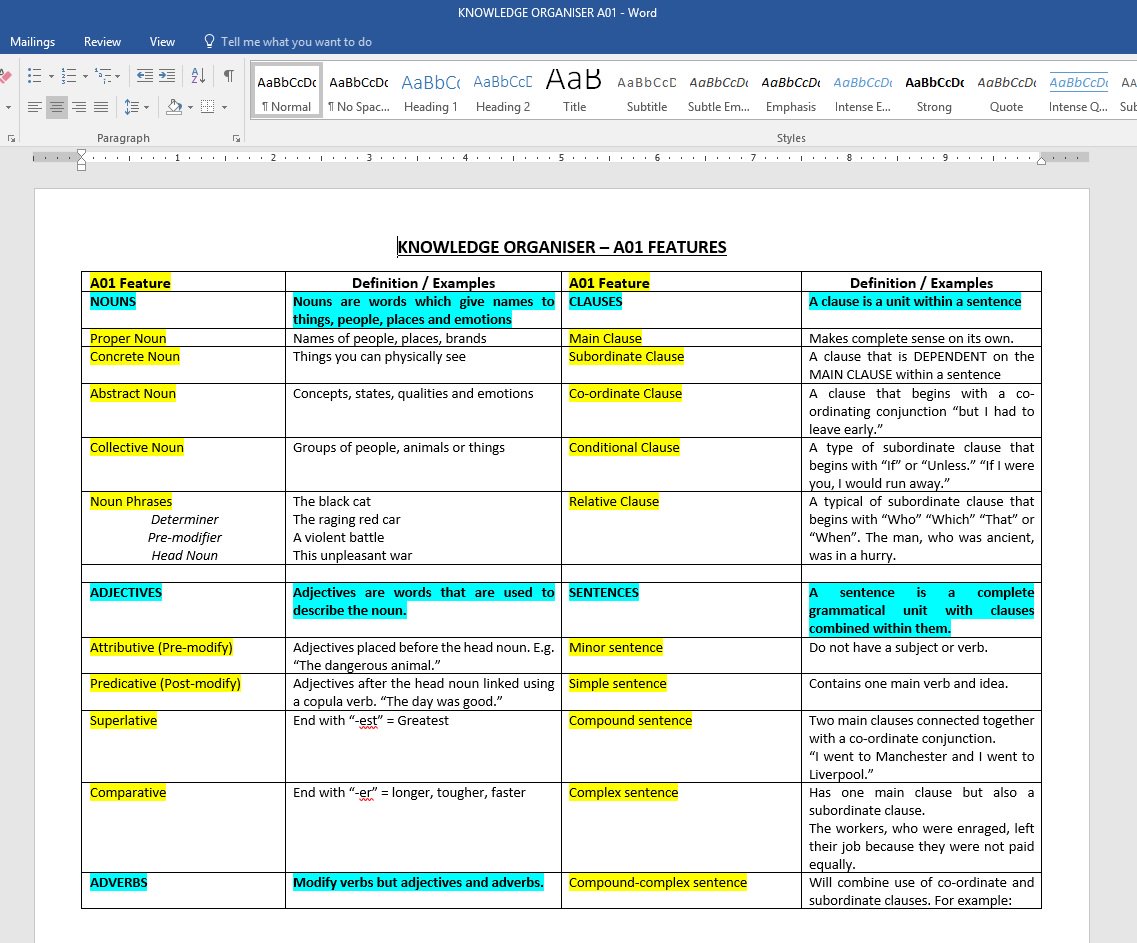Open Paragraph settings dialog launcher
Screen dimensions: 1137x943
click(x=236, y=138)
